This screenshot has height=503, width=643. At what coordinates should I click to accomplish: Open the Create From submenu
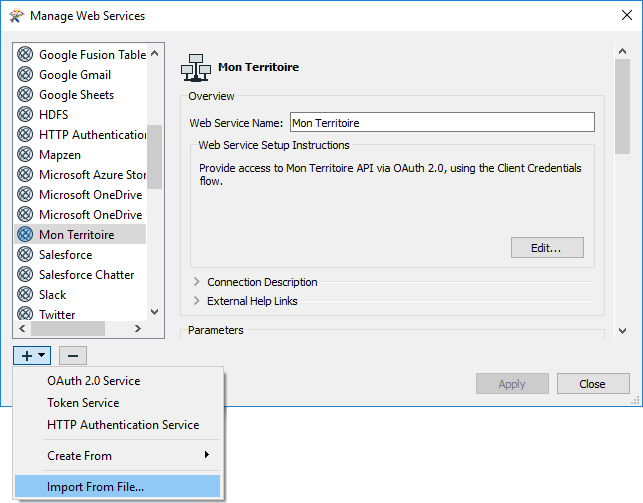(118, 456)
